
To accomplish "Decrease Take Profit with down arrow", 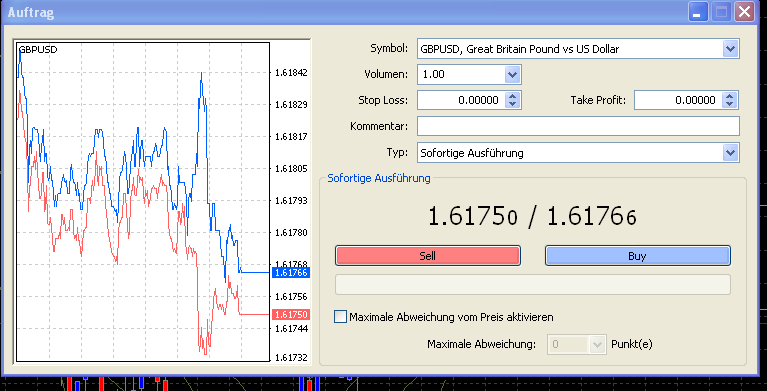I will tap(729, 104).
